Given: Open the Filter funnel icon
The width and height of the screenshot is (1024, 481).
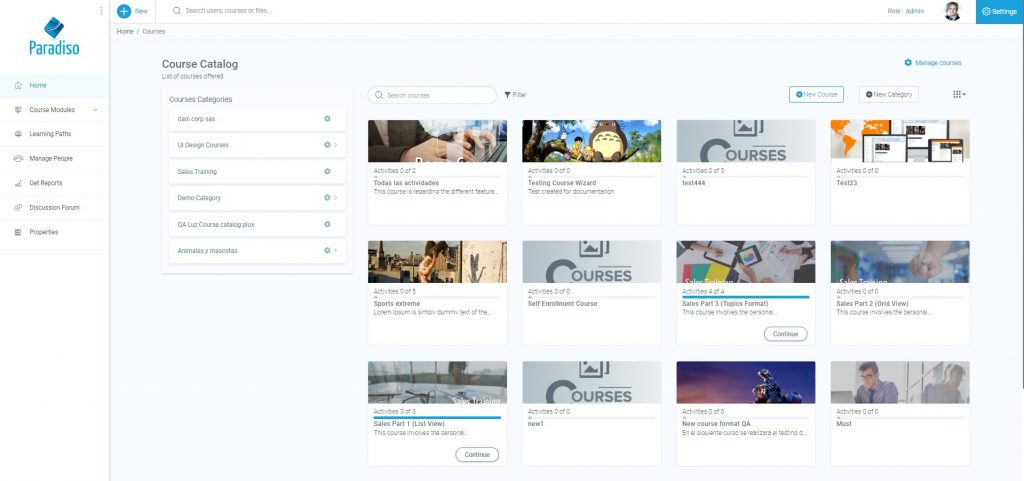Looking at the screenshot, I should coord(507,95).
